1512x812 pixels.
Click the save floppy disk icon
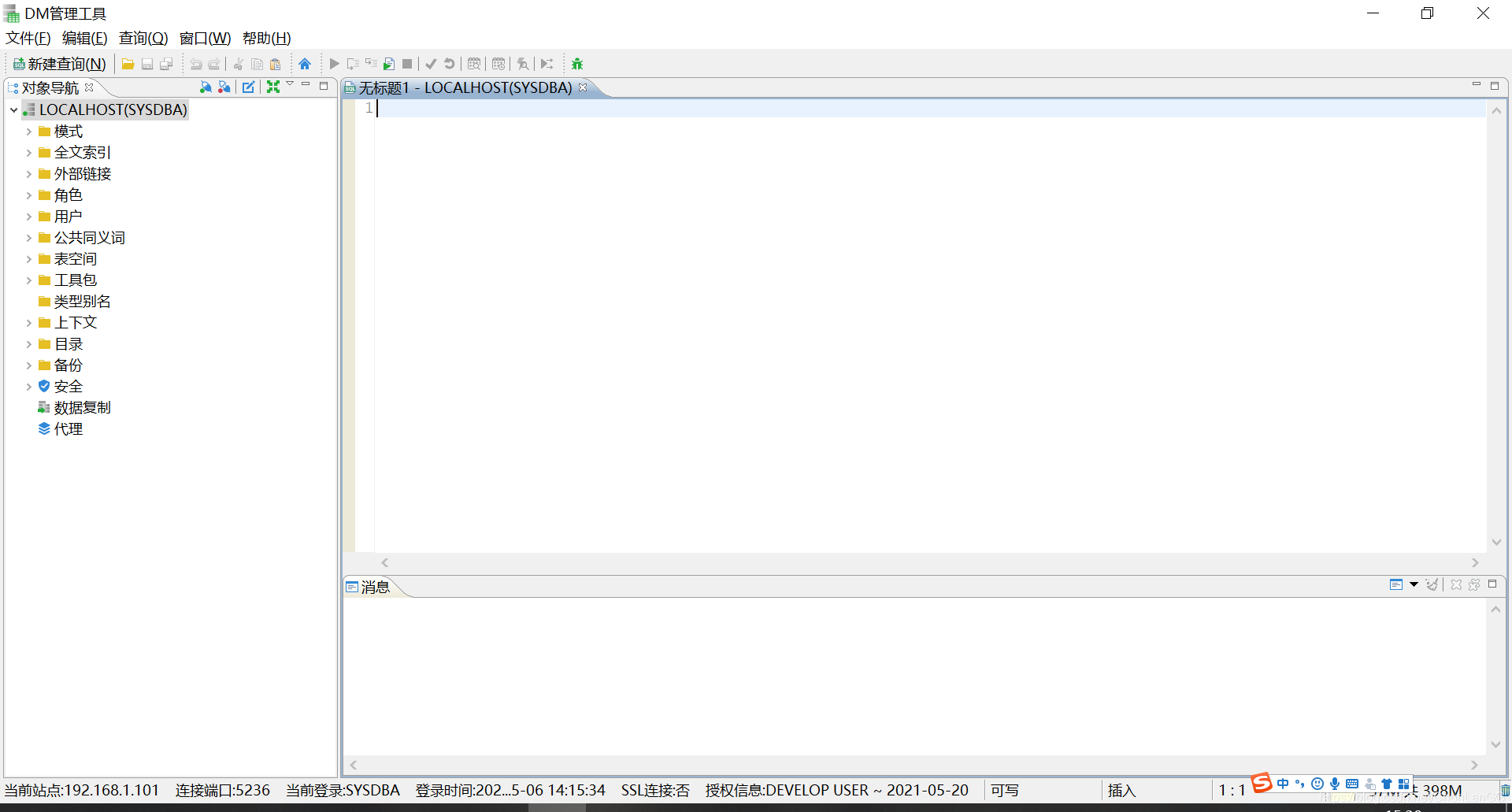pos(147,64)
